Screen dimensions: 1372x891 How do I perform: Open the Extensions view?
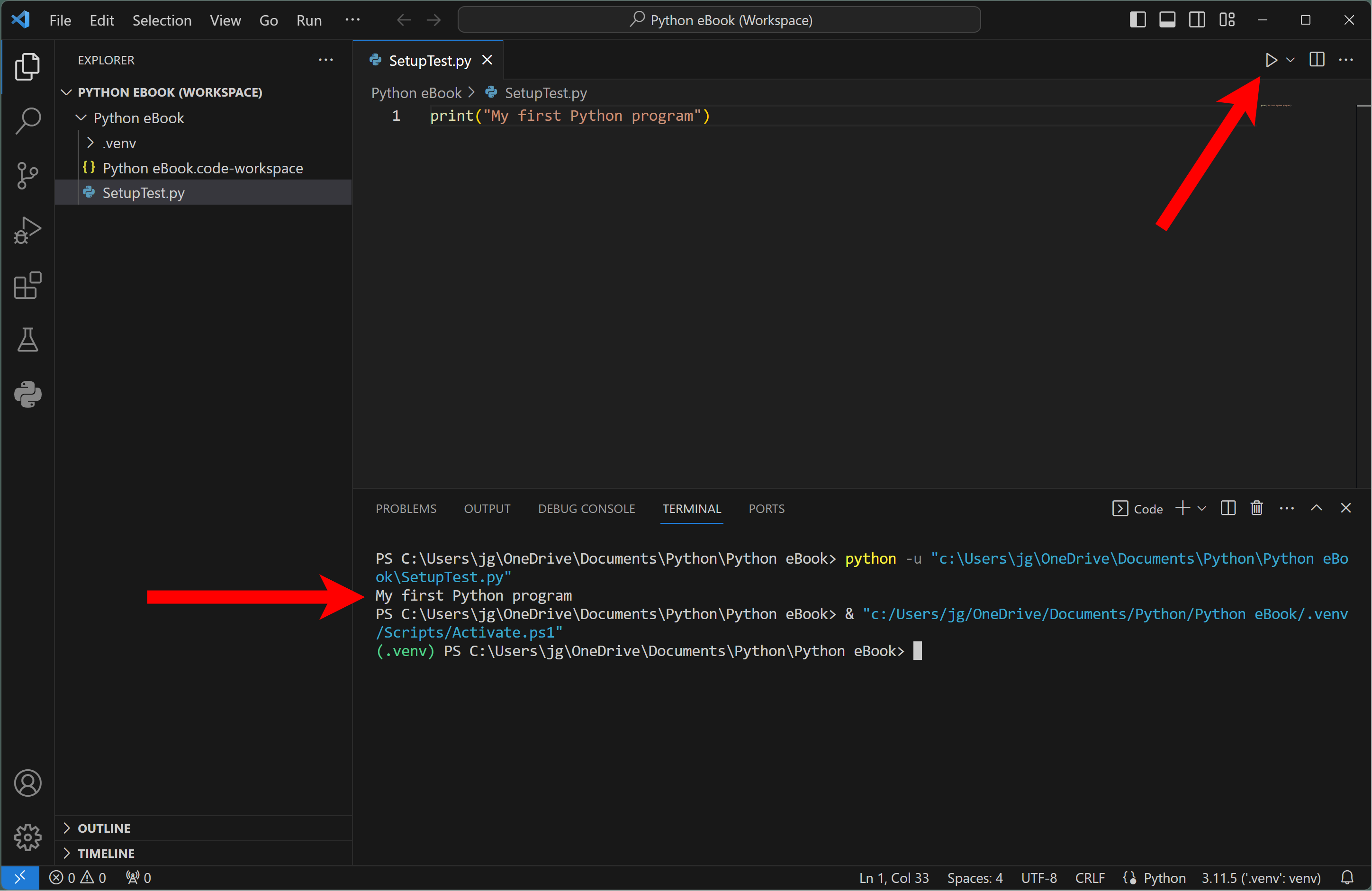coord(27,285)
